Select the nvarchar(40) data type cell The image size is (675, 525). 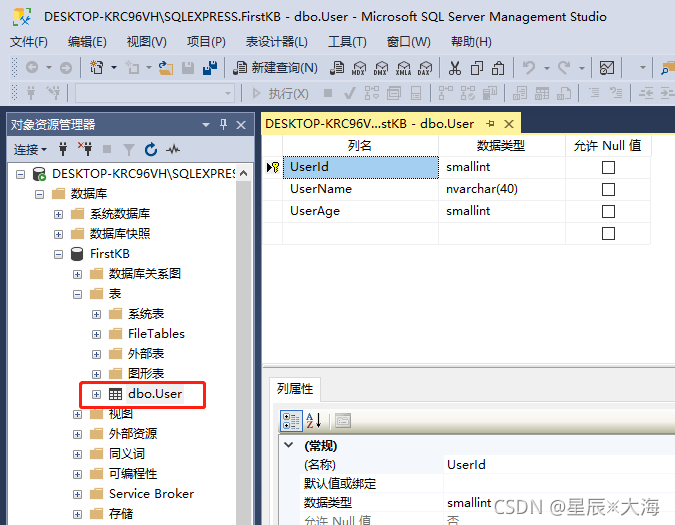pyautogui.click(x=502, y=189)
